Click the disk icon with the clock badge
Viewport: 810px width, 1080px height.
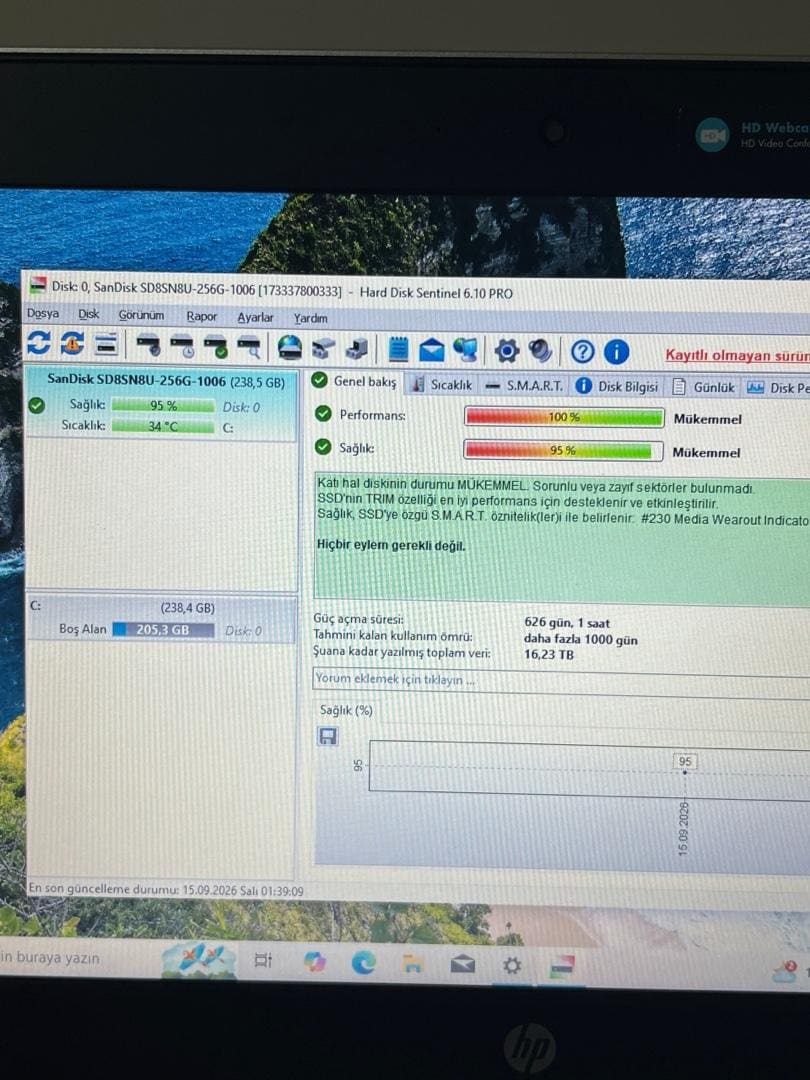(183, 346)
